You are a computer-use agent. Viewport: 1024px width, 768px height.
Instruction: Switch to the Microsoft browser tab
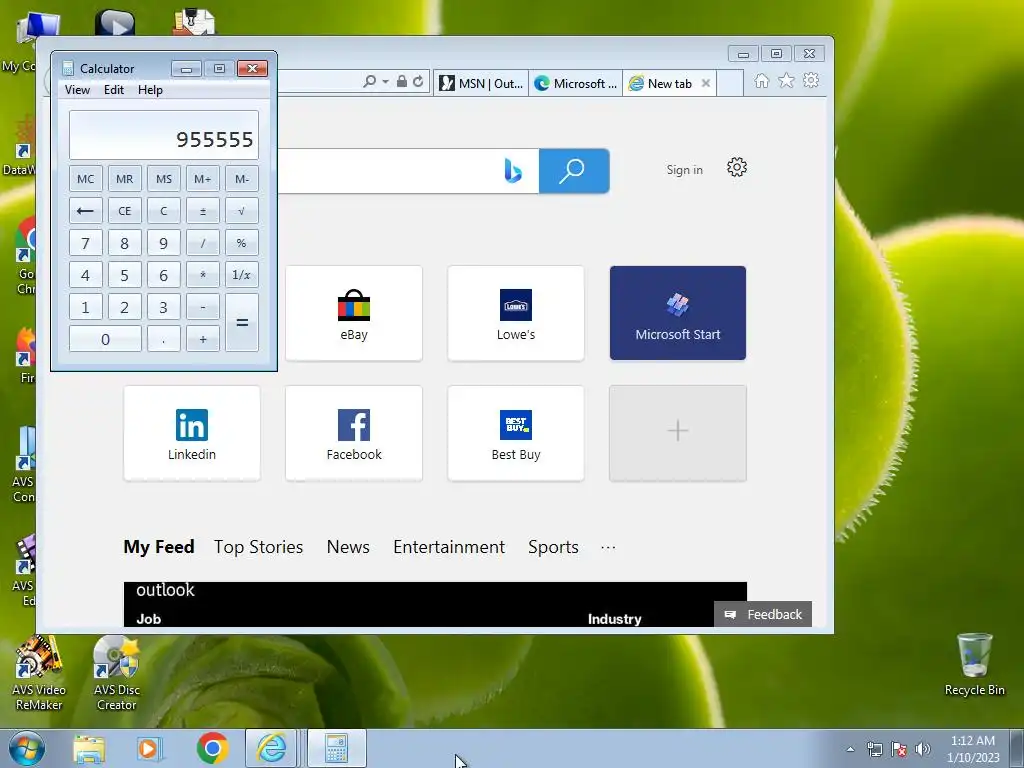(x=575, y=84)
